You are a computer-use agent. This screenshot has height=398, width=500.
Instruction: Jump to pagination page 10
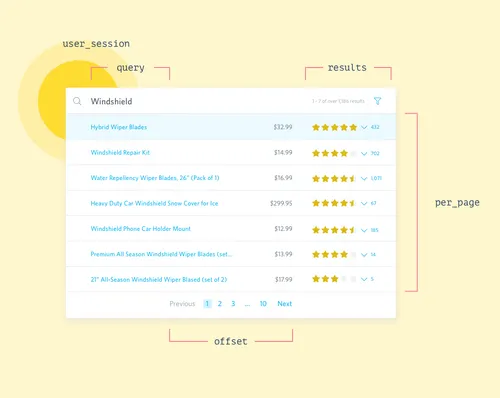(x=263, y=304)
